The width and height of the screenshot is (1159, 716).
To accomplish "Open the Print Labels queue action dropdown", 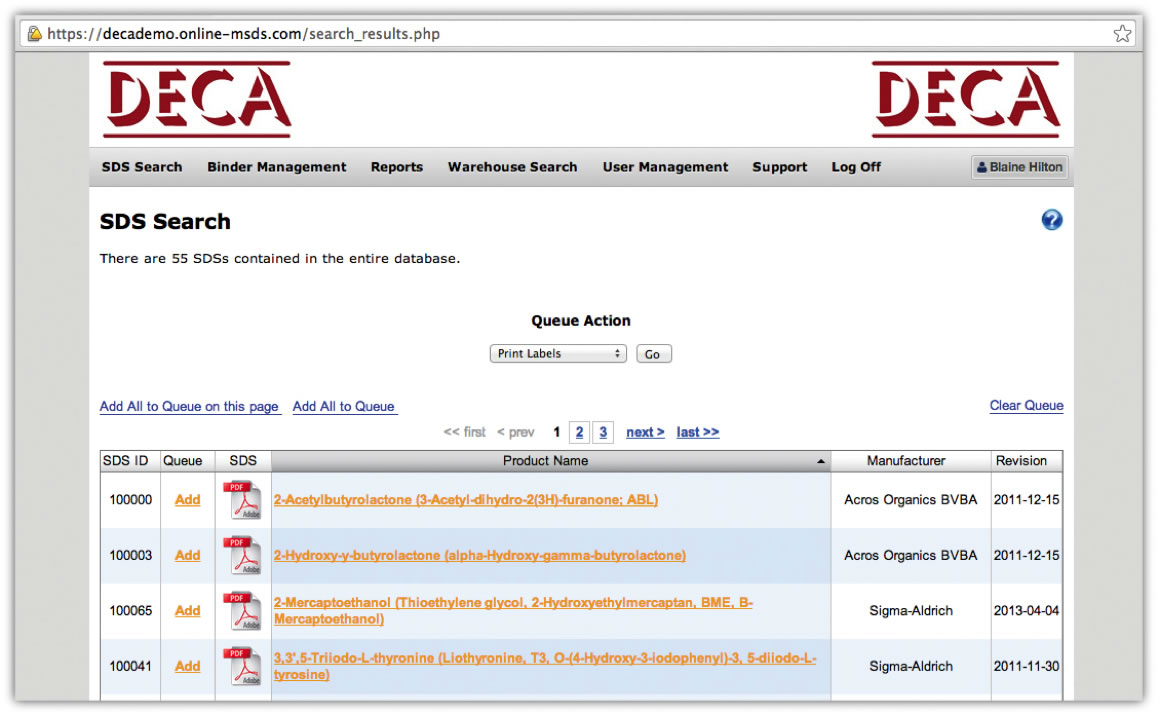I will pyautogui.click(x=557, y=354).
